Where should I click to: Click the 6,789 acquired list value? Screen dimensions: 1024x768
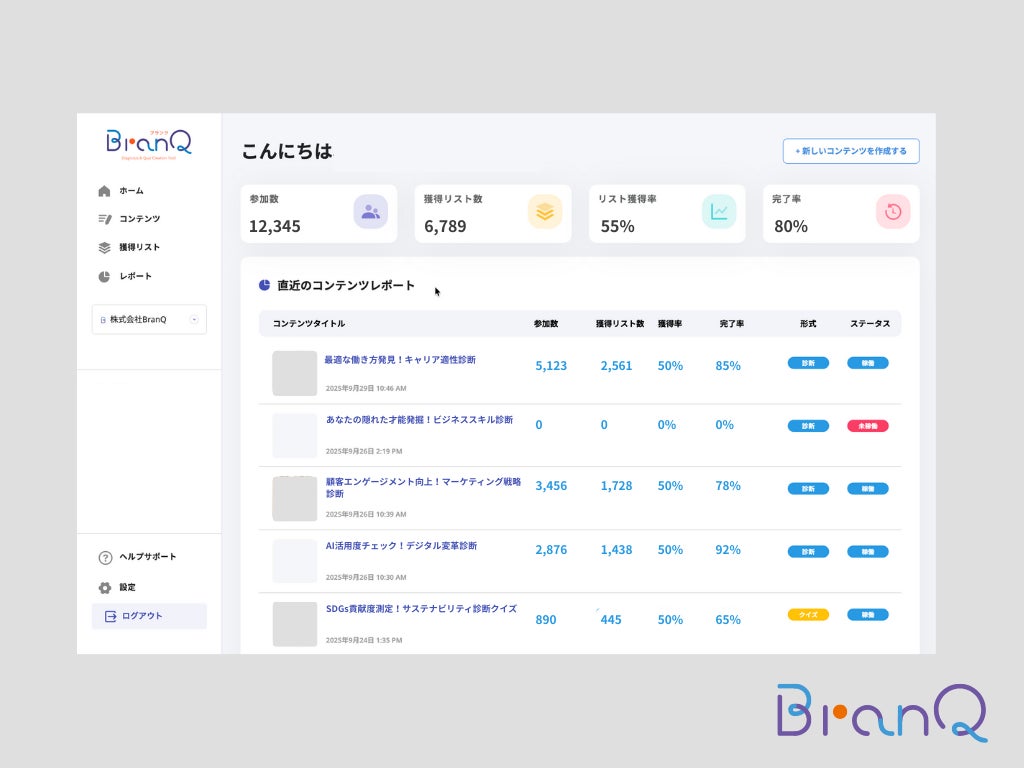[x=445, y=227]
